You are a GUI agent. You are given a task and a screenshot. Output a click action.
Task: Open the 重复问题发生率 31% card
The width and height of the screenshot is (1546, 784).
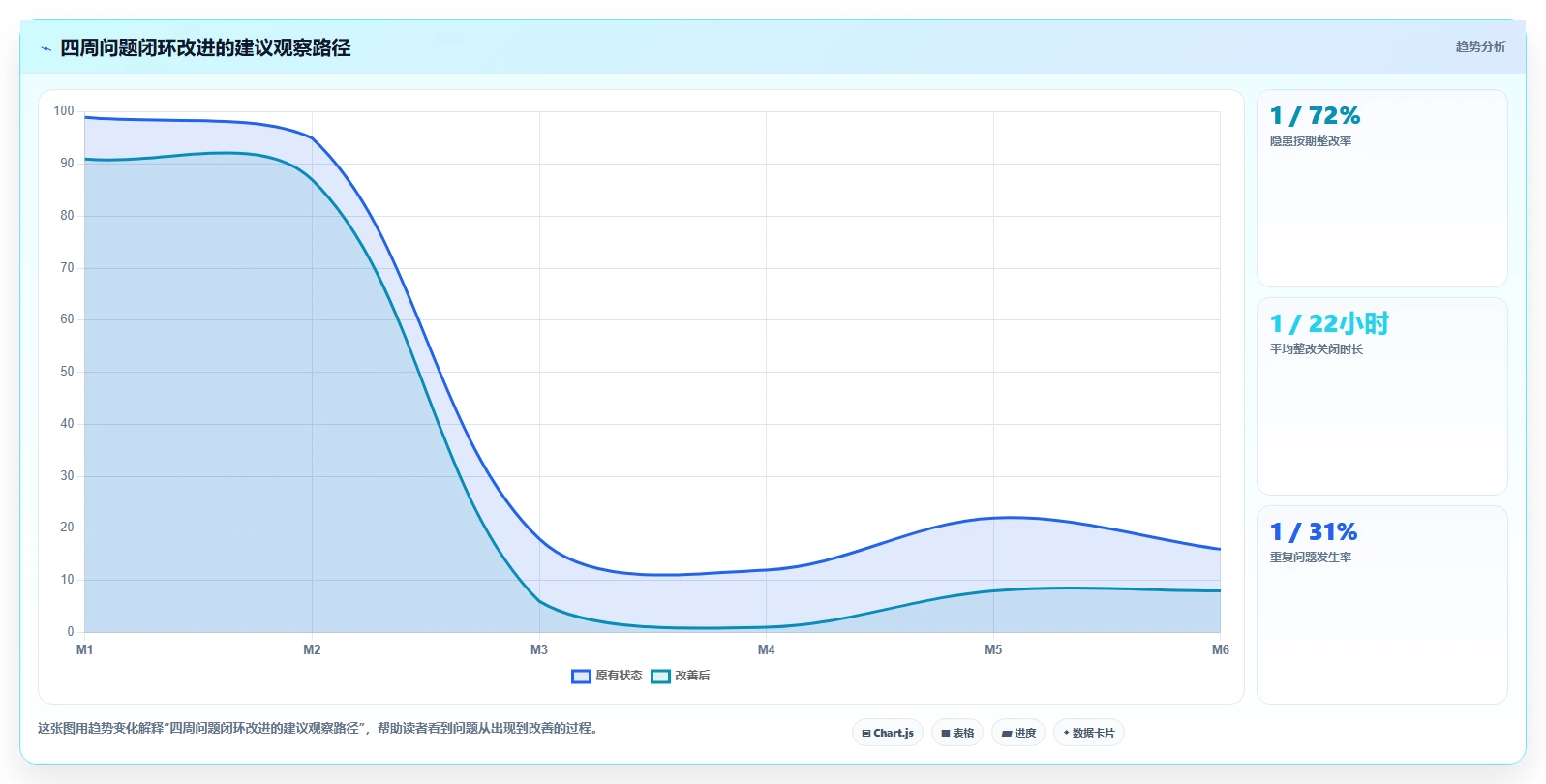tap(1381, 604)
